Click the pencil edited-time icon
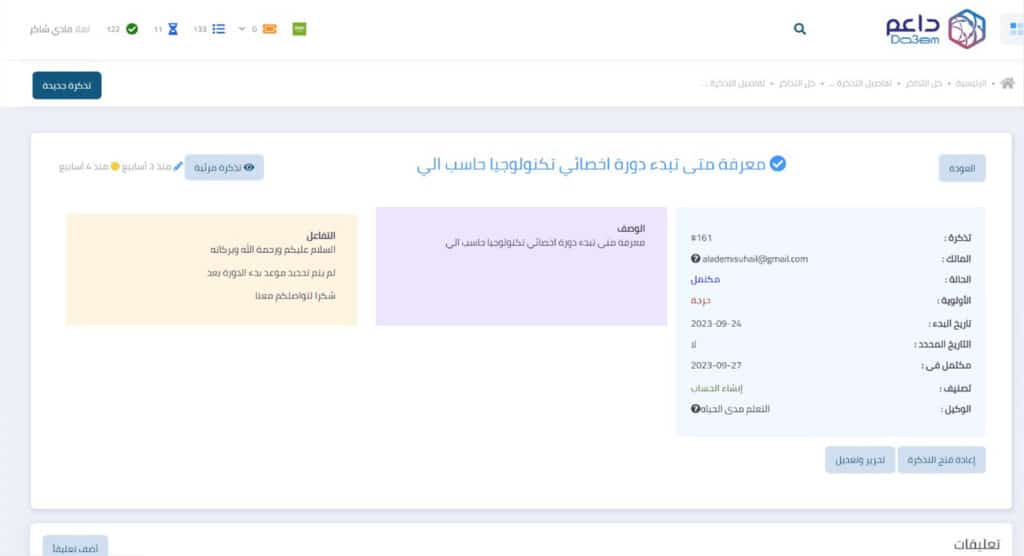 click(x=178, y=167)
